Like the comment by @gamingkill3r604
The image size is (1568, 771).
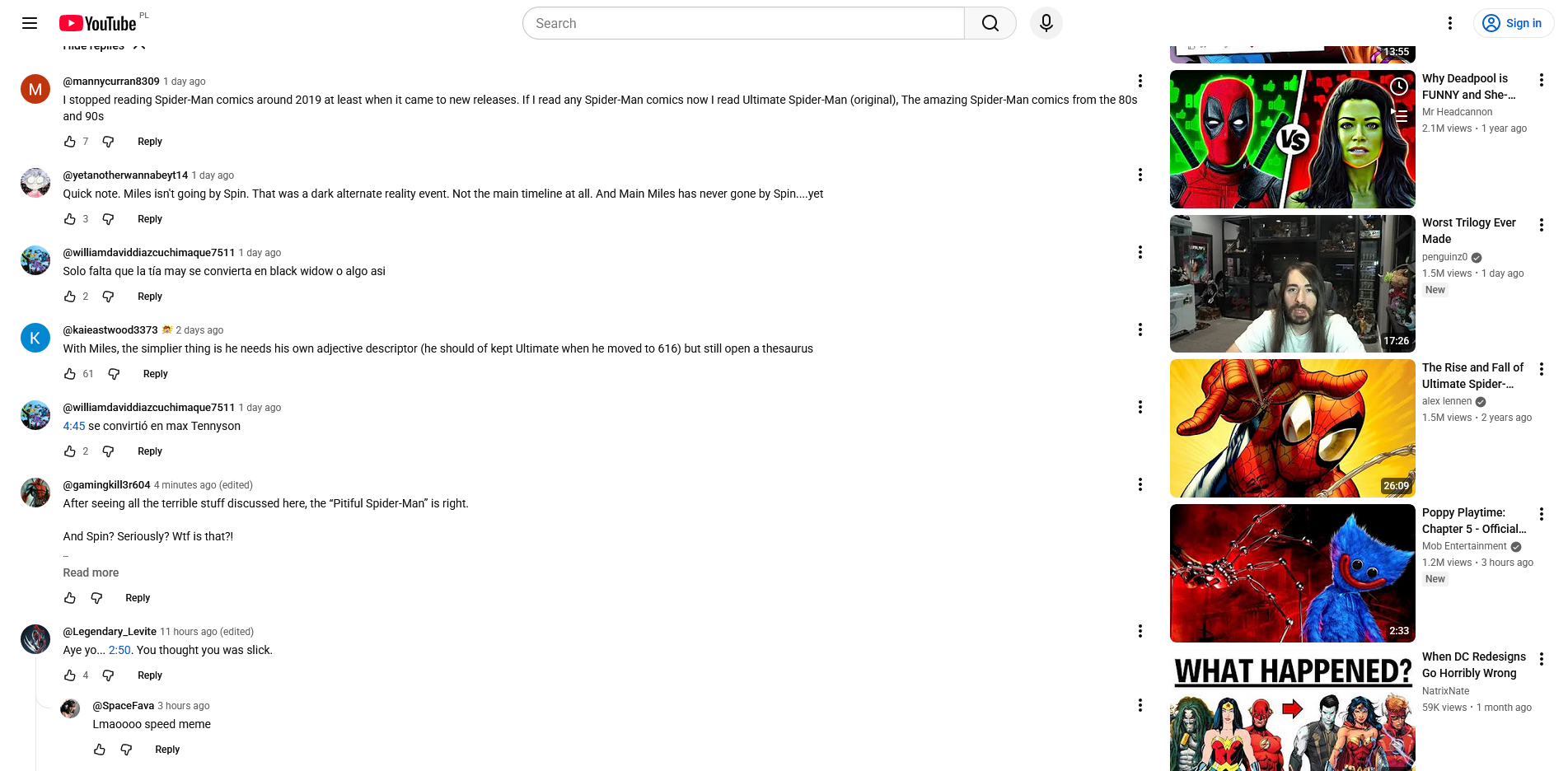(x=70, y=598)
